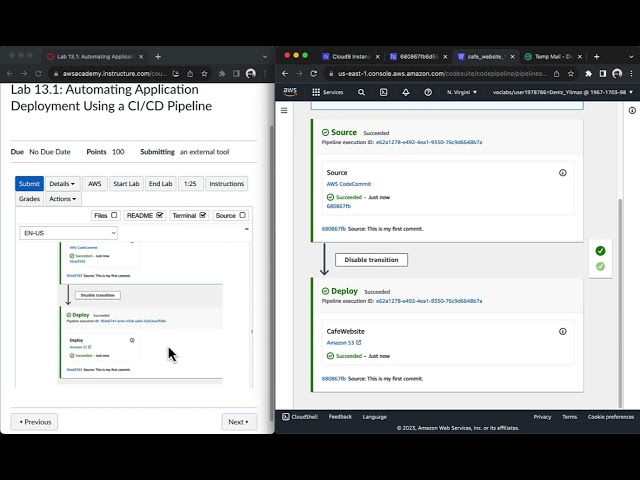Open the Actions dropdown

pyautogui.click(x=63, y=199)
